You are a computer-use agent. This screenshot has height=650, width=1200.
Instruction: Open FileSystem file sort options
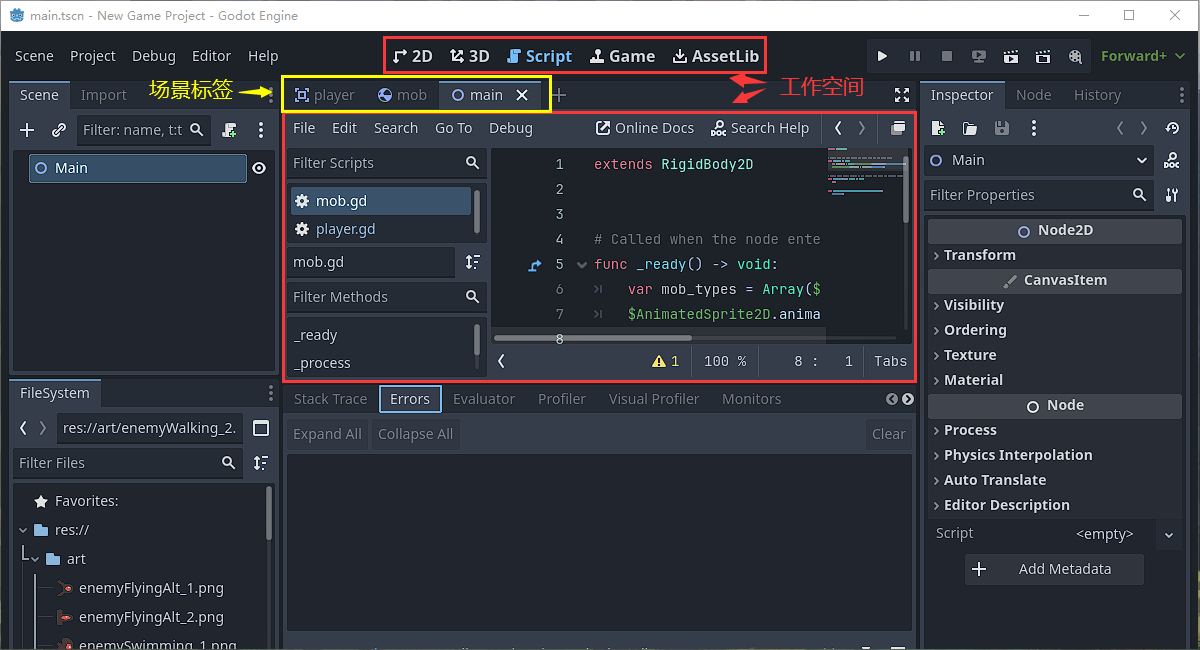click(261, 463)
